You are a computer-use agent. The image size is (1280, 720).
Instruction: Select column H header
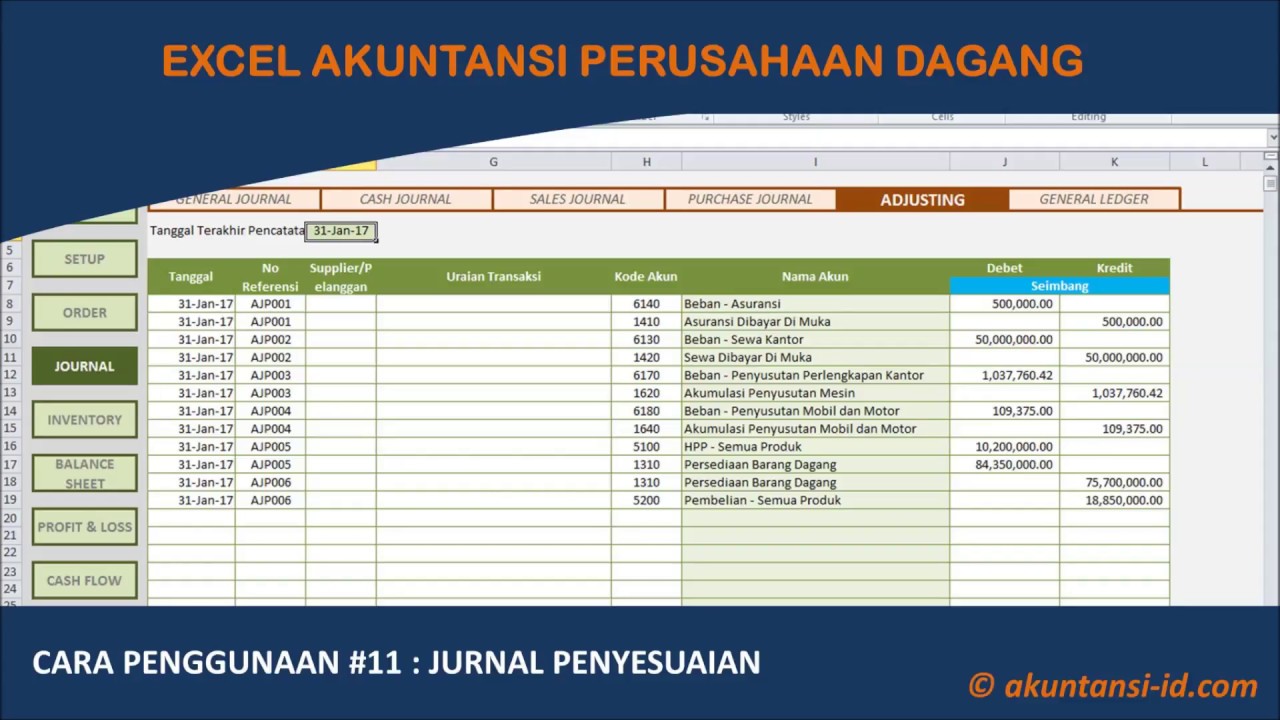(646, 162)
